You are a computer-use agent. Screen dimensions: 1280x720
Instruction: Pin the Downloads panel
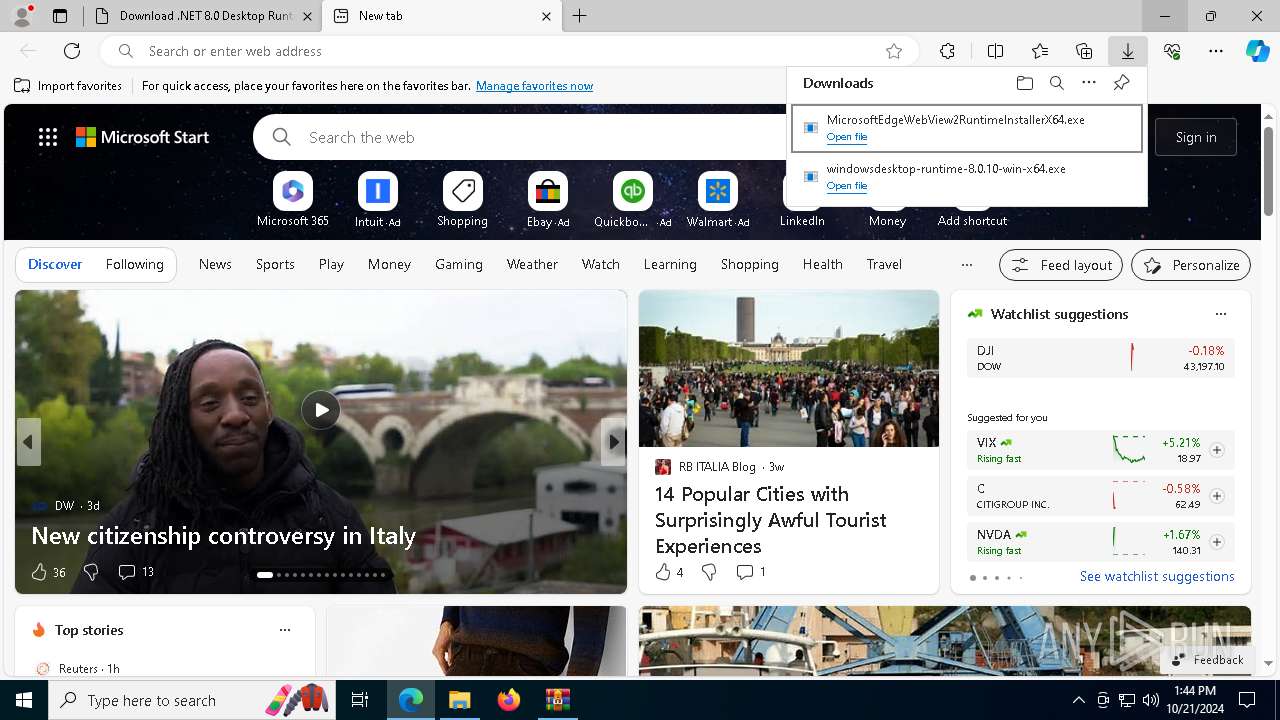(x=1121, y=83)
